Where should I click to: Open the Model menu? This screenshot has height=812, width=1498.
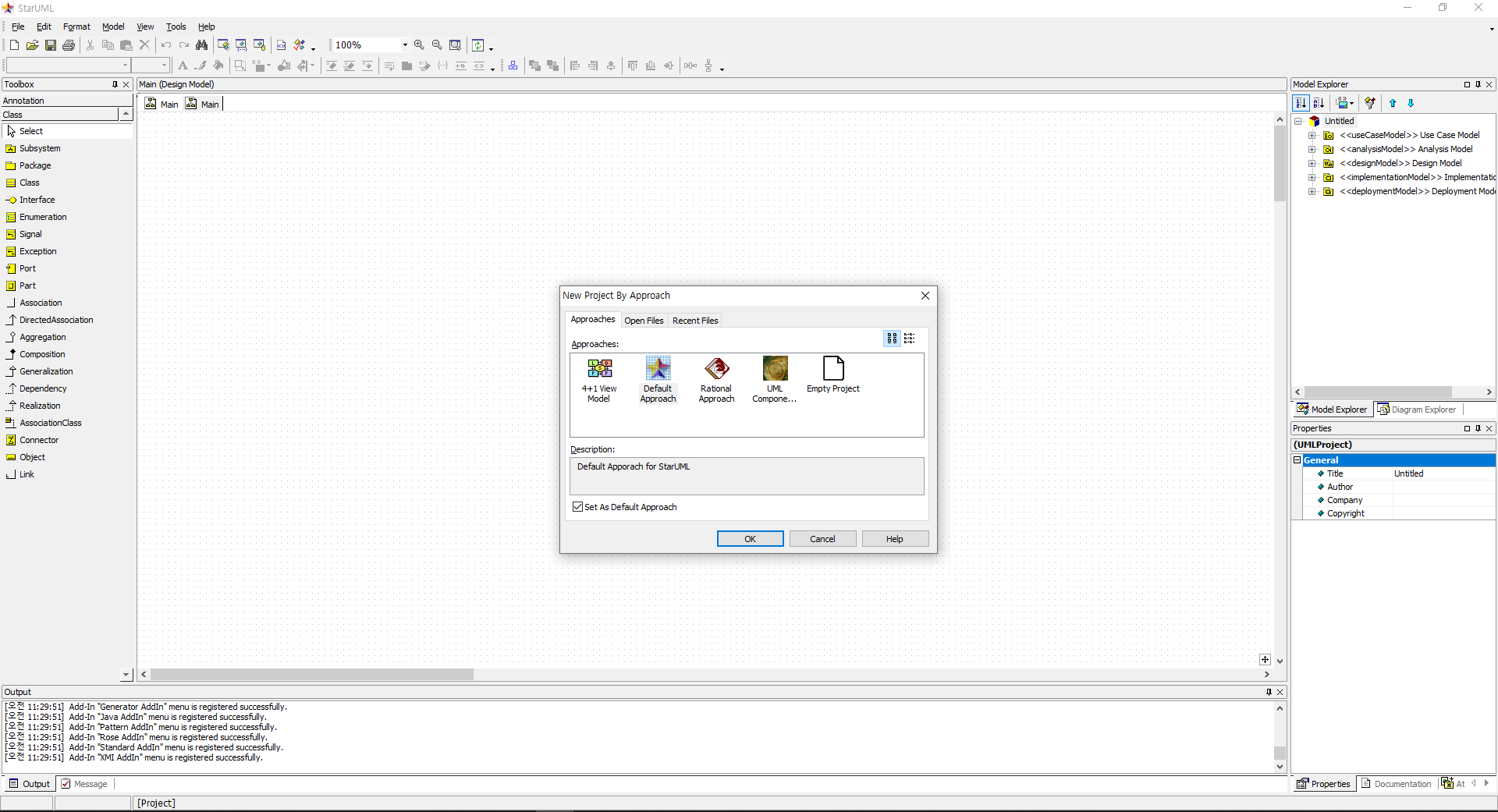(113, 27)
